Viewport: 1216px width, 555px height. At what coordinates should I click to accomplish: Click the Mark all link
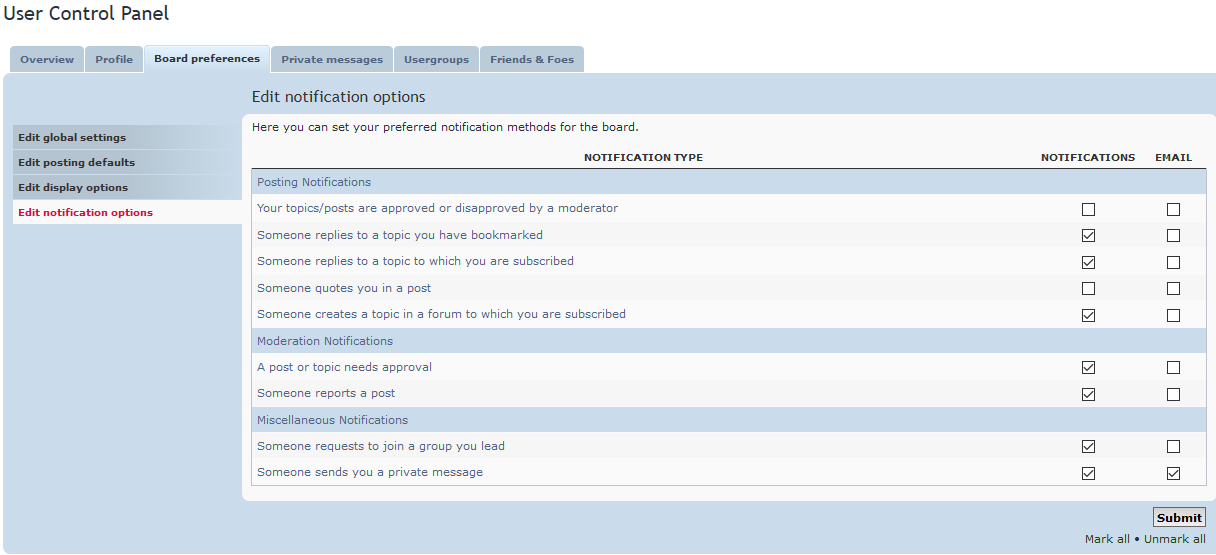tap(1107, 540)
